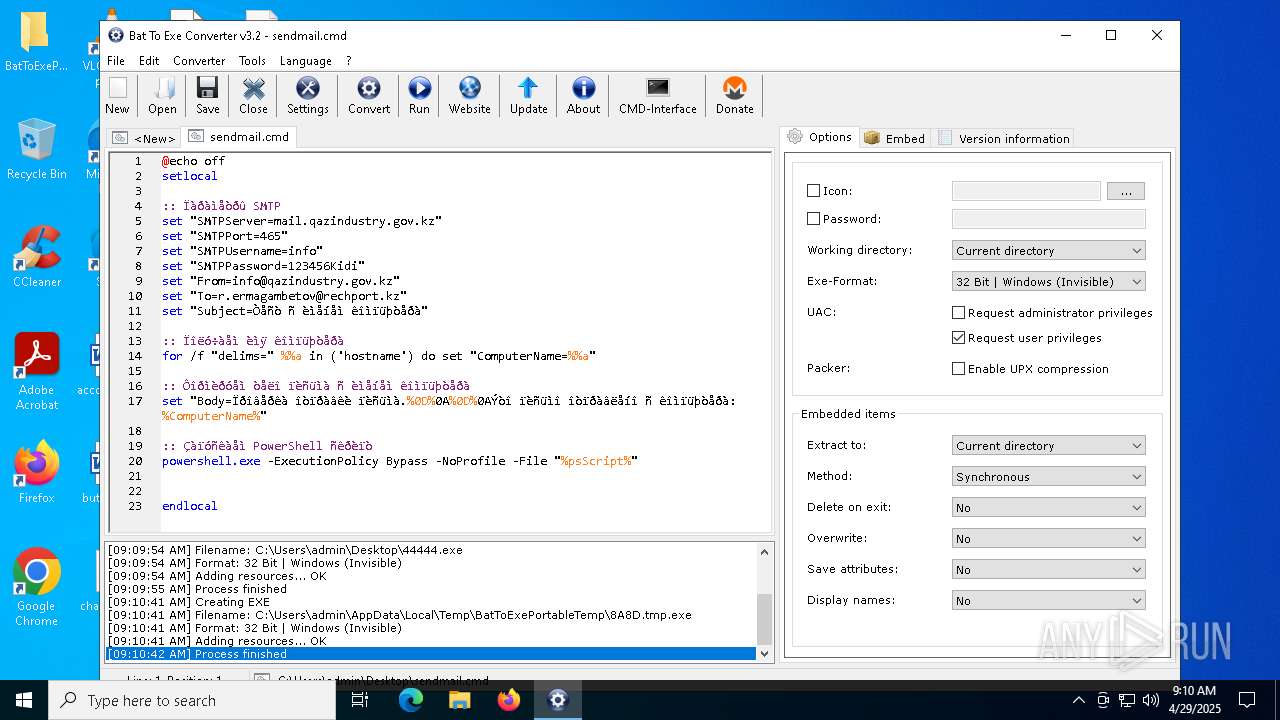Select Google Chrome desktop shortcut
Image resolution: width=1280 pixels, height=720 pixels.
tap(37, 588)
